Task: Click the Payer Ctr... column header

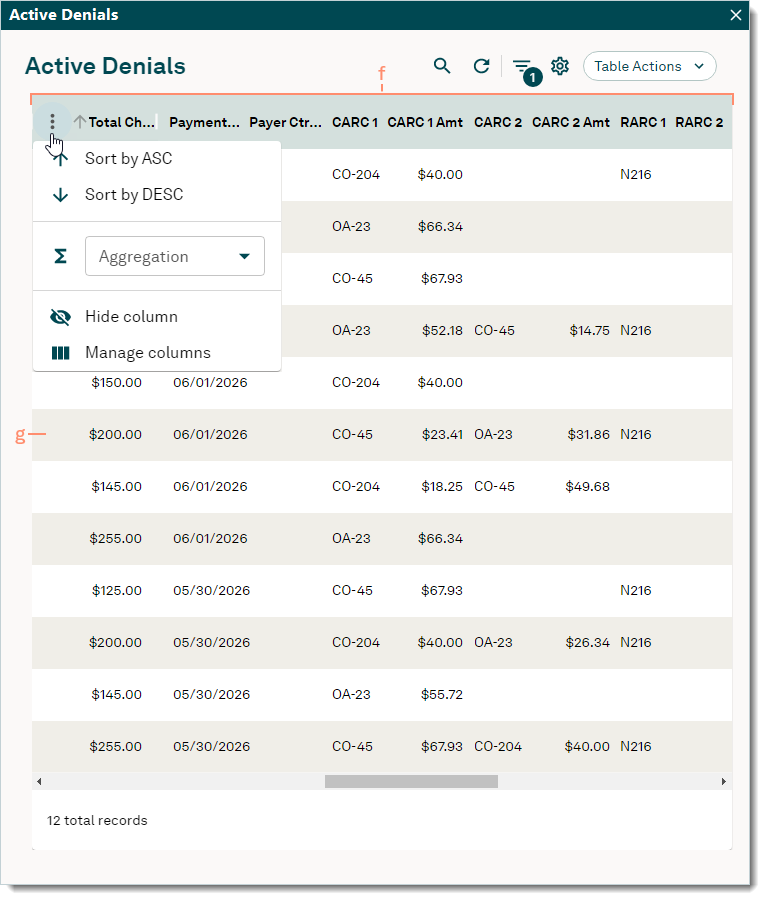Action: pyautogui.click(x=285, y=122)
